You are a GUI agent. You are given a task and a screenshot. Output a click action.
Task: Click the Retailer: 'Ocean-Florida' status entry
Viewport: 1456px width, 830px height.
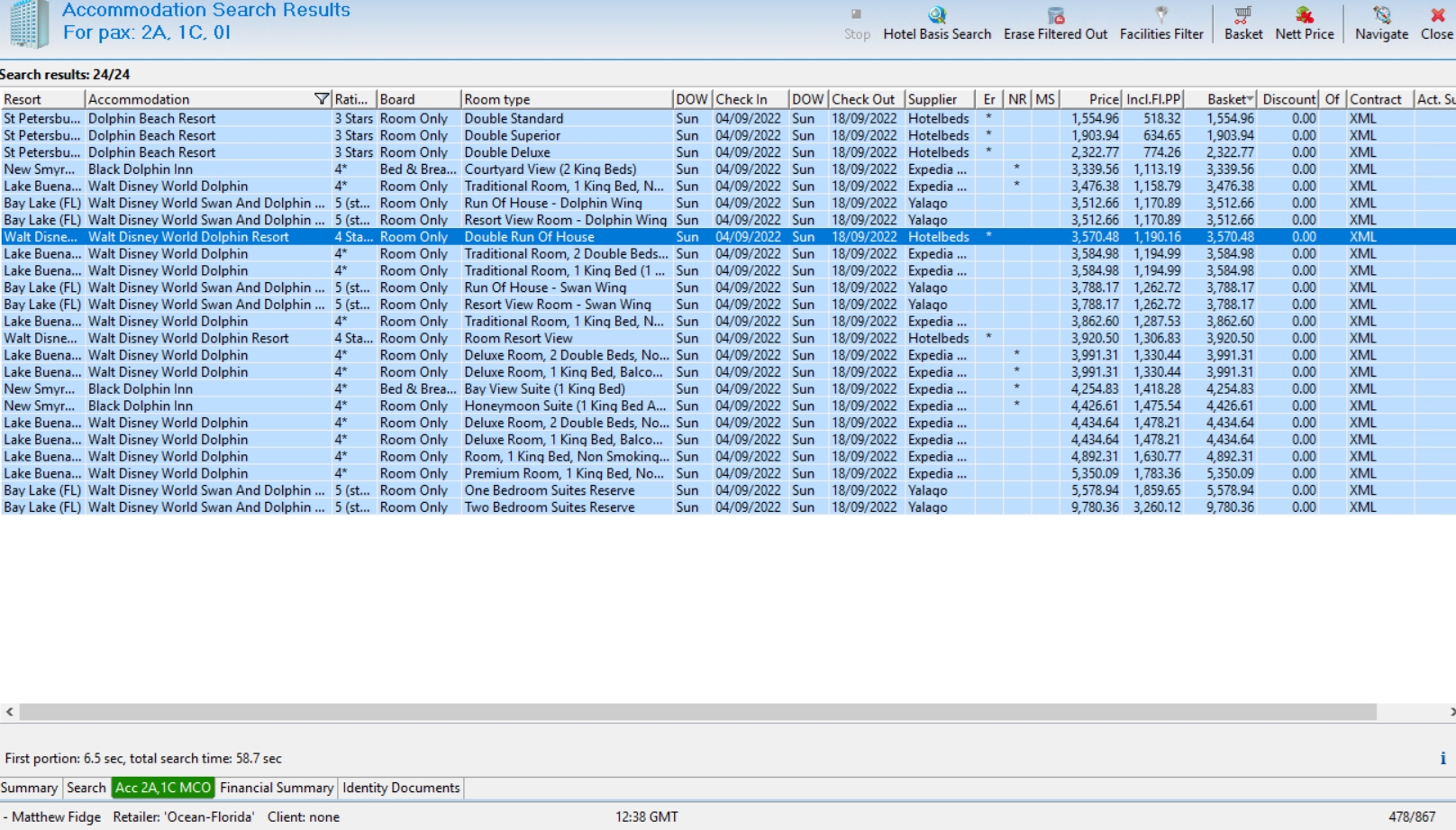(182, 817)
